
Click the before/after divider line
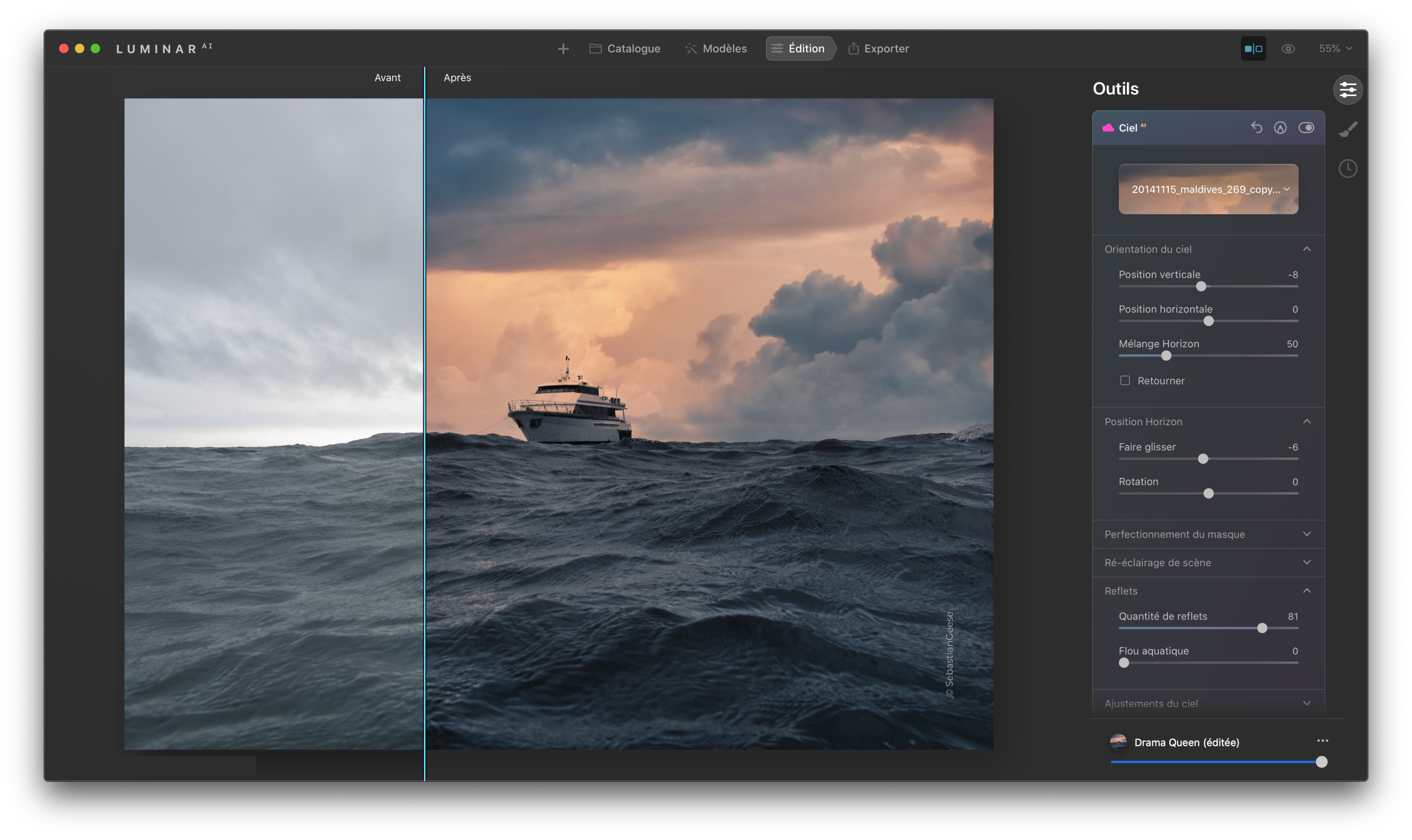coord(424,423)
